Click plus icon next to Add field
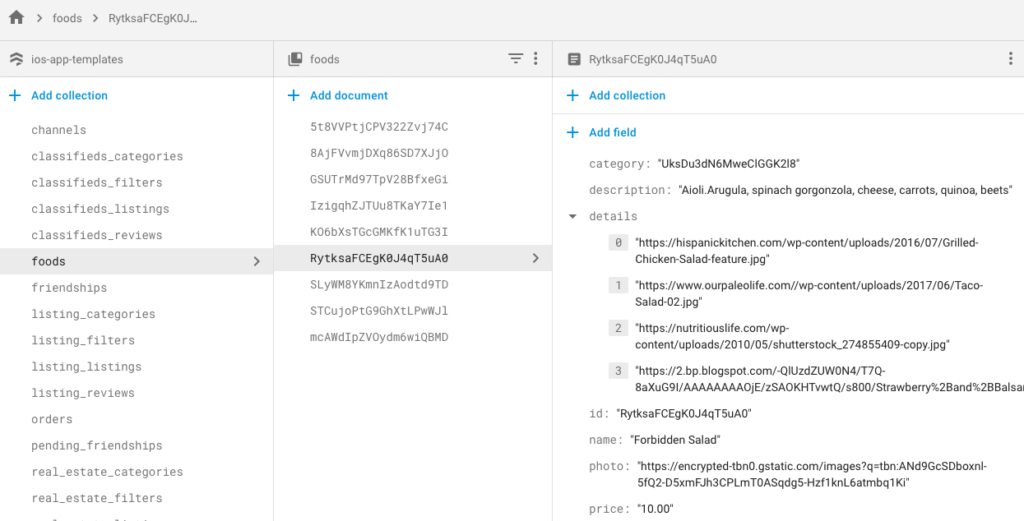Image resolution: width=1024 pixels, height=521 pixels. (x=572, y=132)
